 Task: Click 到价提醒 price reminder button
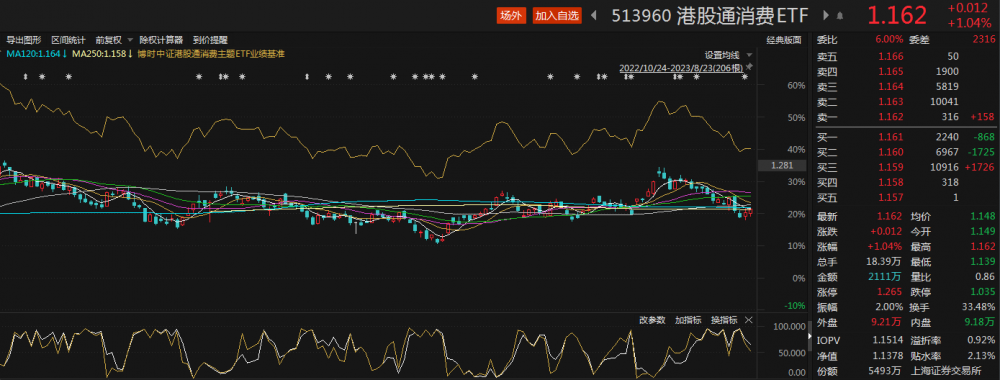pos(210,40)
